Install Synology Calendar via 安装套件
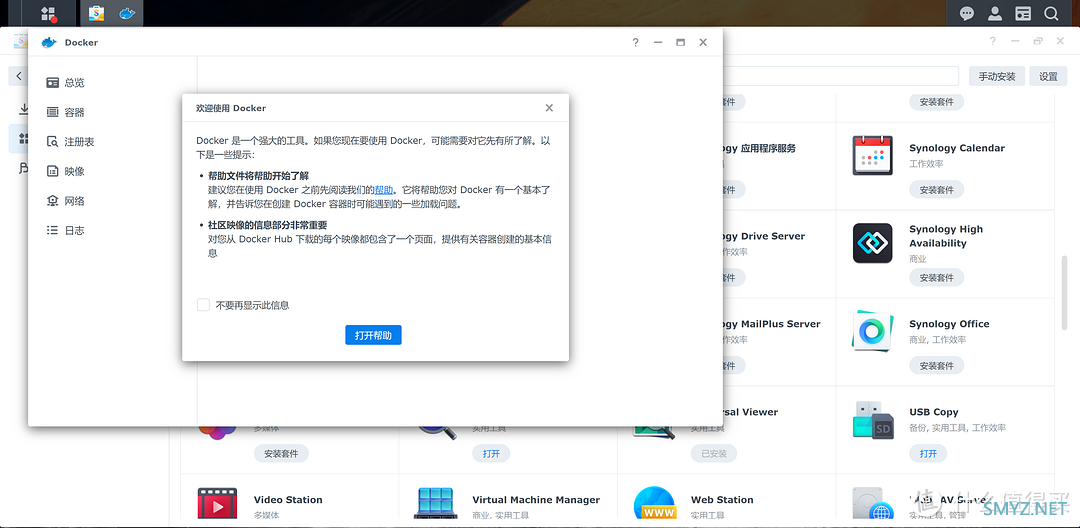The width and height of the screenshot is (1080, 528). click(x=936, y=189)
